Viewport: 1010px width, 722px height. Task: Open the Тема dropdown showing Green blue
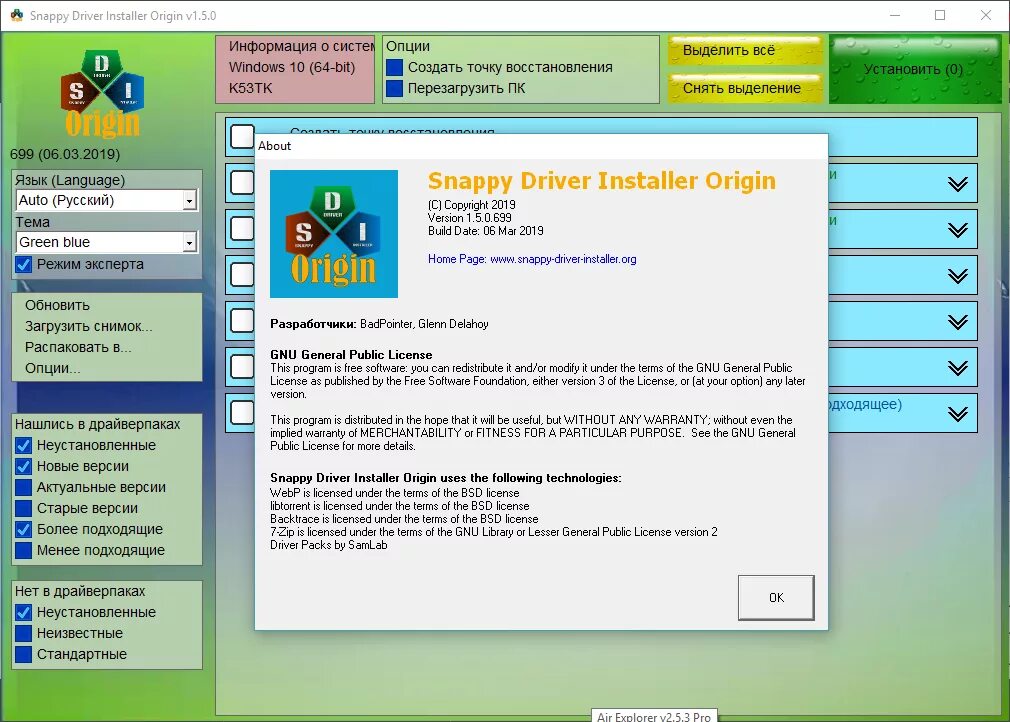tap(191, 242)
